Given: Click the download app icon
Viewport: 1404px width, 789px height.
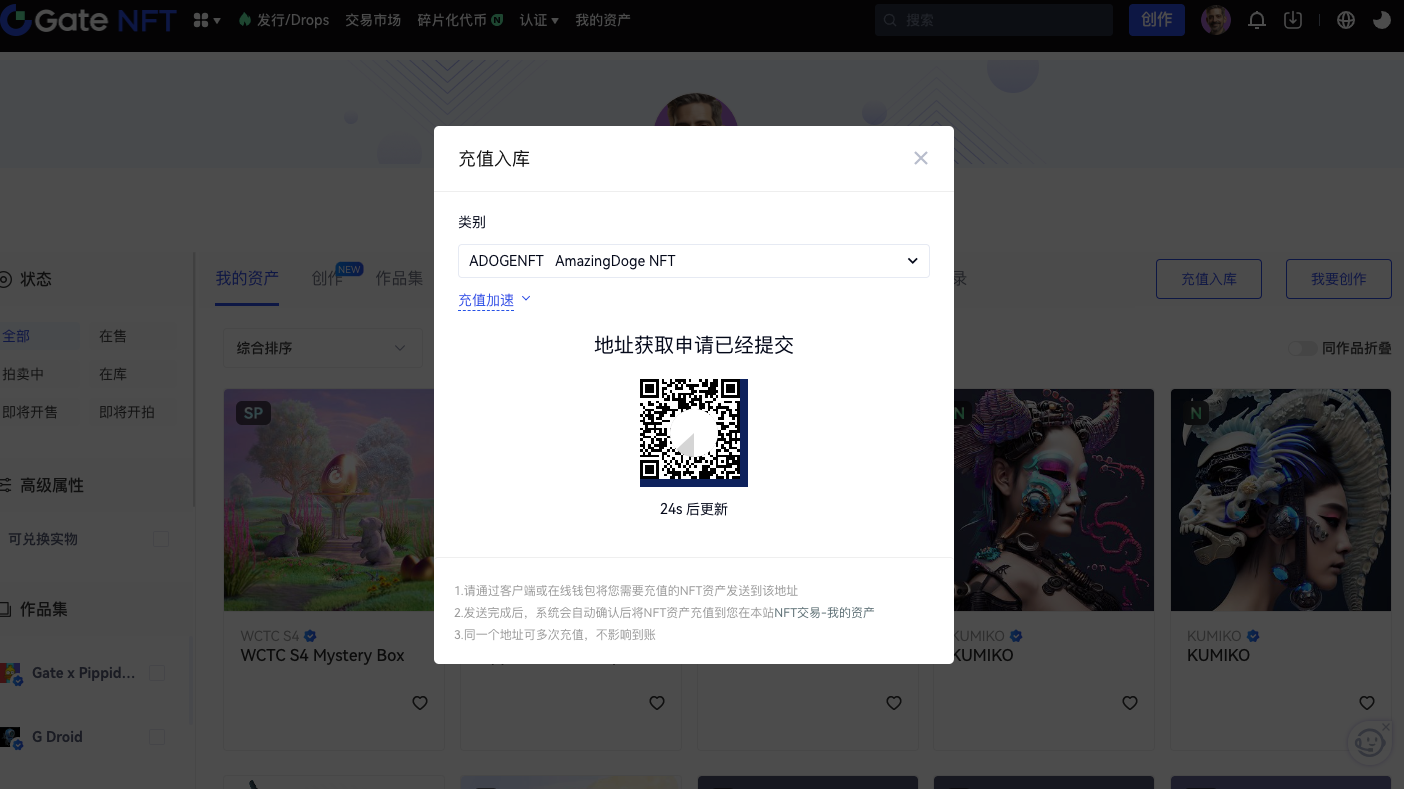Looking at the screenshot, I should [1293, 20].
